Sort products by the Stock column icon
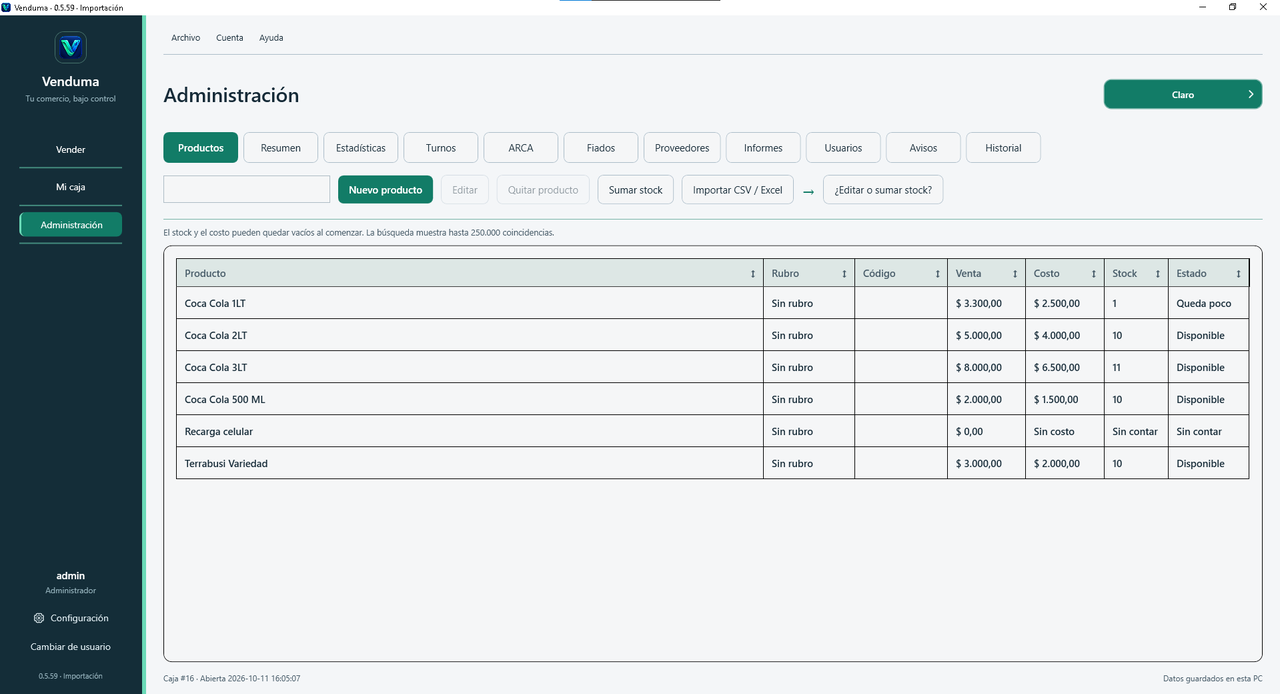The image size is (1280, 694). (1158, 274)
